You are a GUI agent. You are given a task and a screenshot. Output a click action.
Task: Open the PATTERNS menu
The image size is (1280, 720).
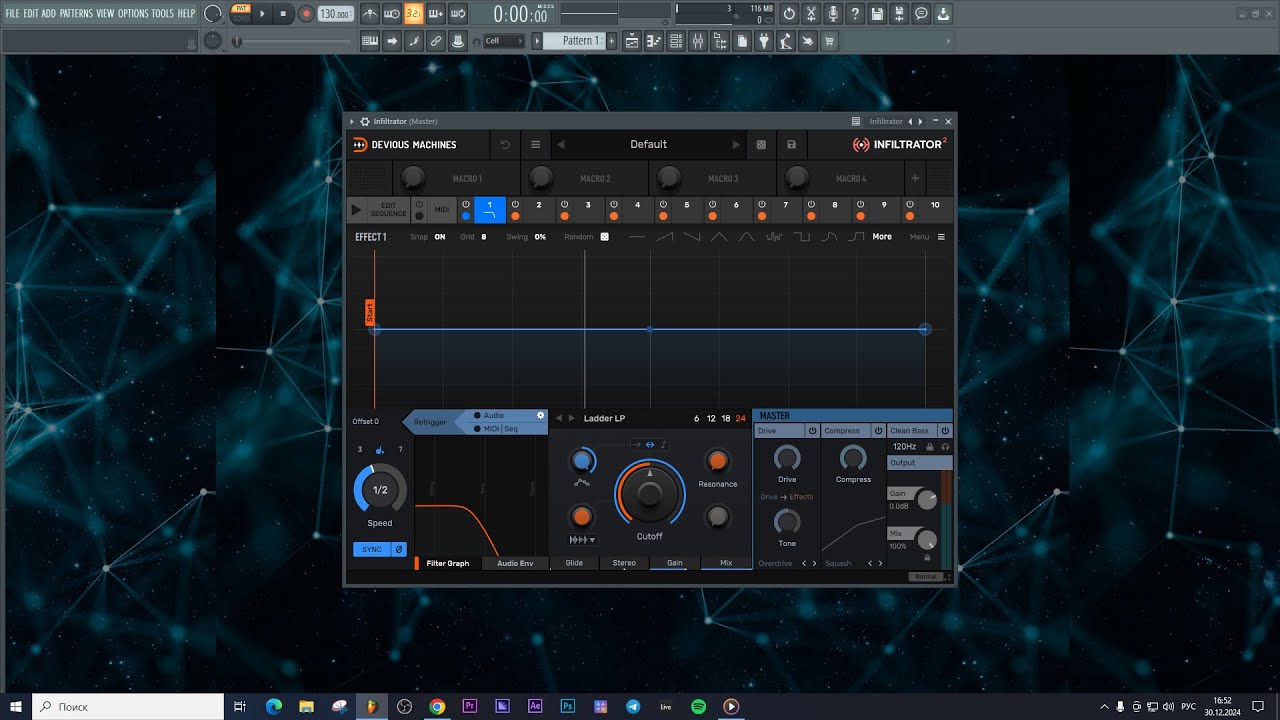(76, 14)
